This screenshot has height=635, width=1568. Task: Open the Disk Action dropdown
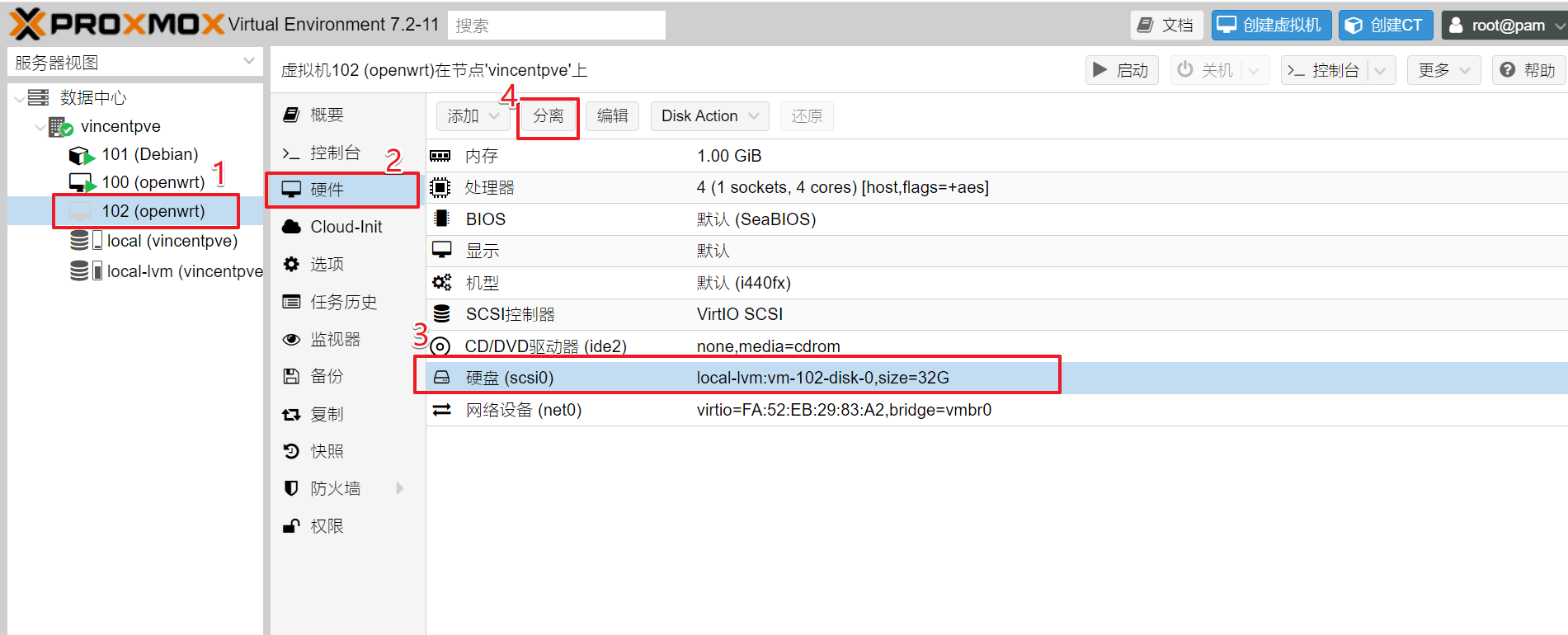click(x=709, y=116)
